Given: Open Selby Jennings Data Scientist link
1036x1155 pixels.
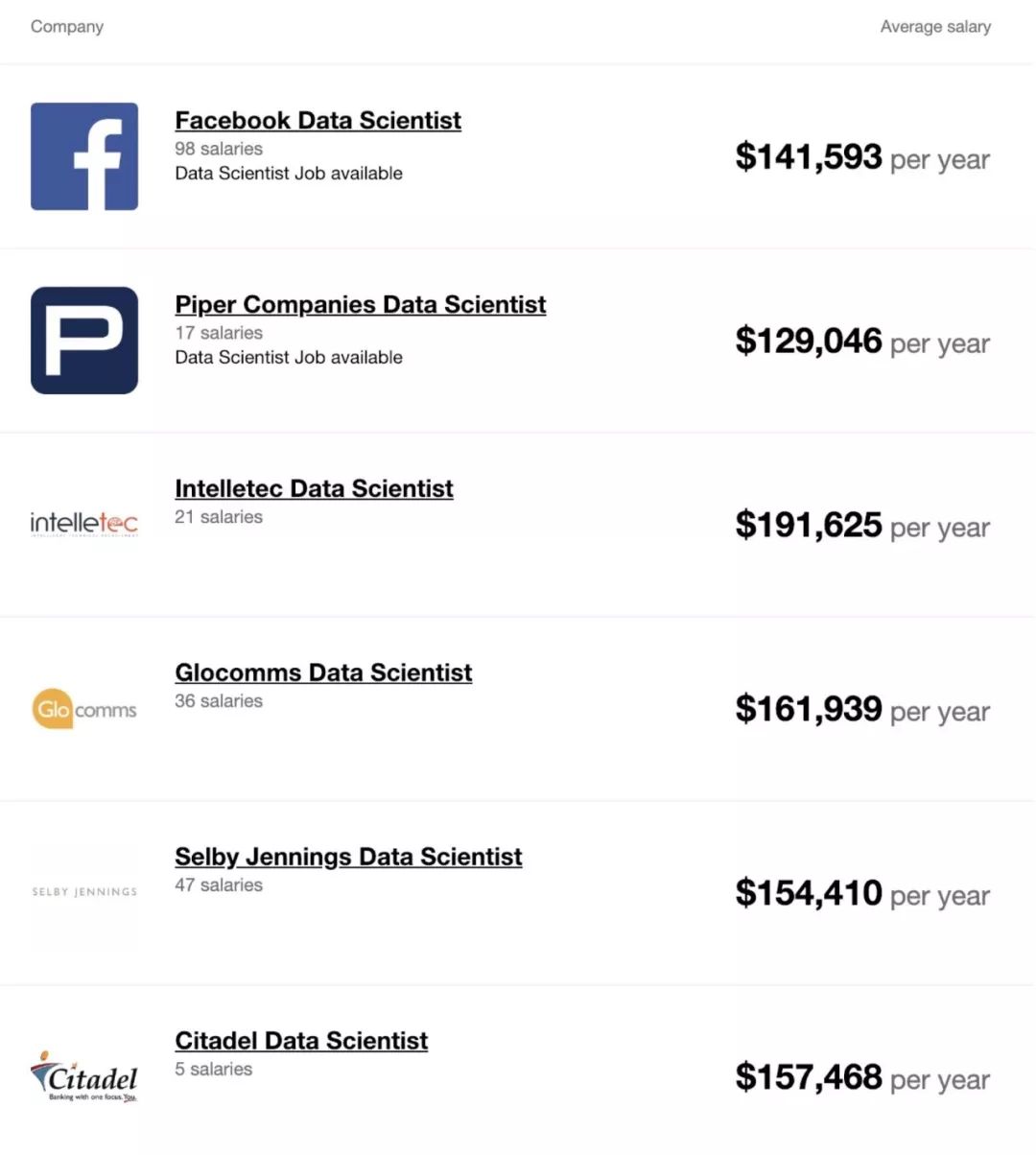Looking at the screenshot, I should (348, 858).
